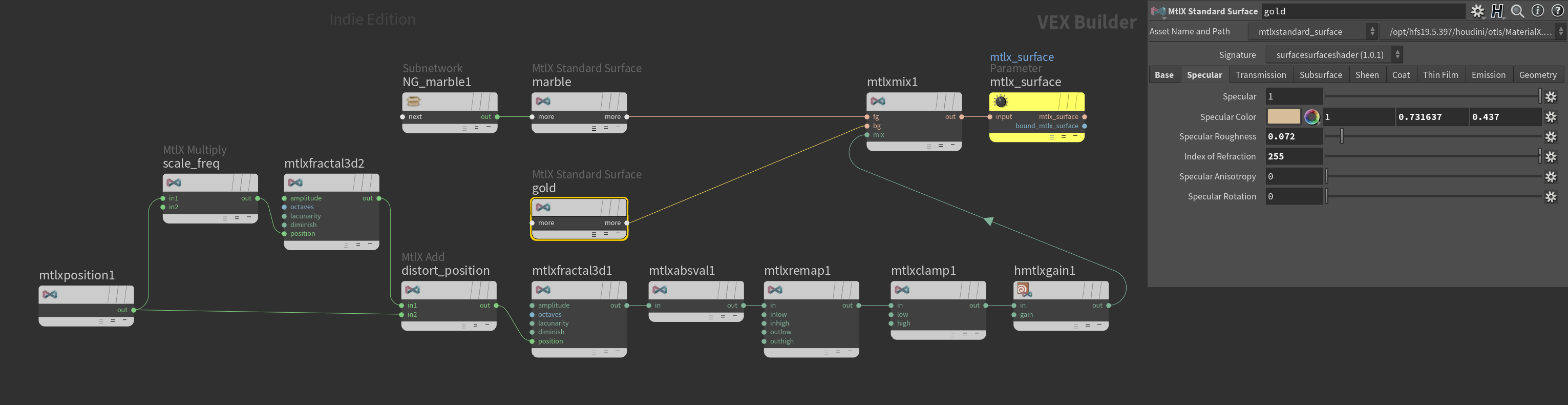Click the mtlx_surface parameter knob icon
Image resolution: width=1568 pixels, height=405 pixels.
click(x=1000, y=101)
